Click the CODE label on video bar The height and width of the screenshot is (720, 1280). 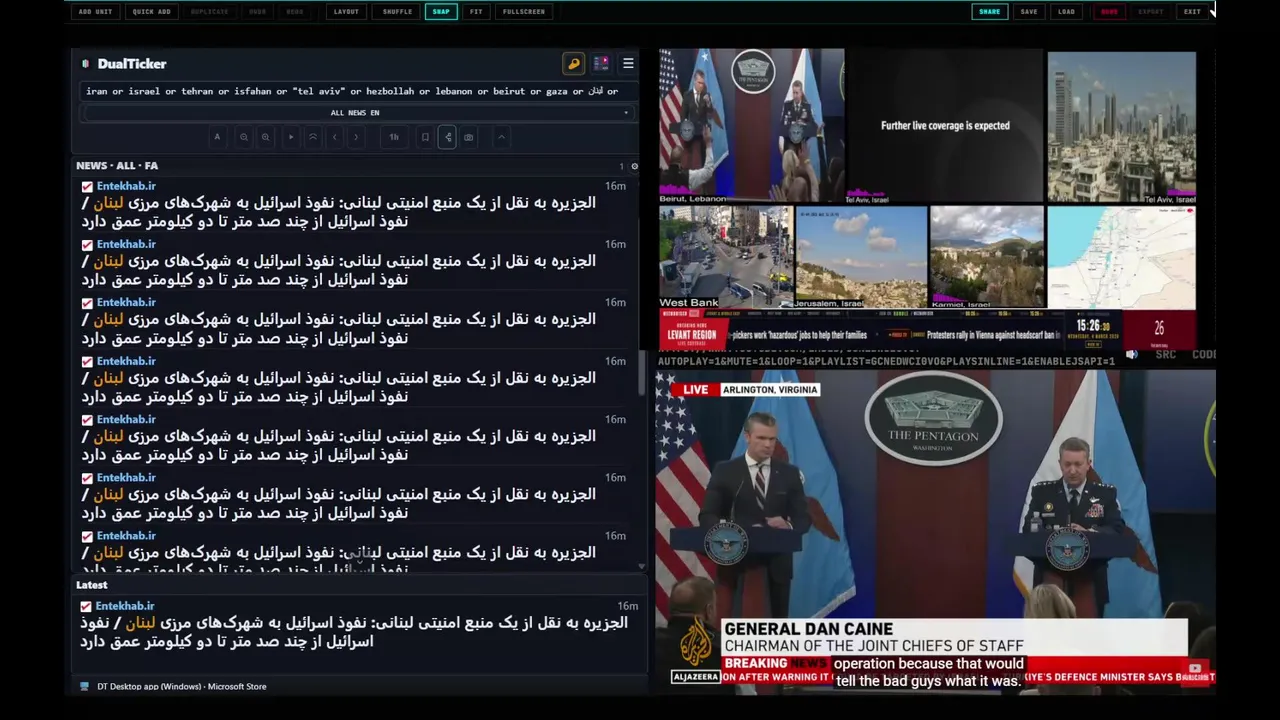pyautogui.click(x=1204, y=354)
